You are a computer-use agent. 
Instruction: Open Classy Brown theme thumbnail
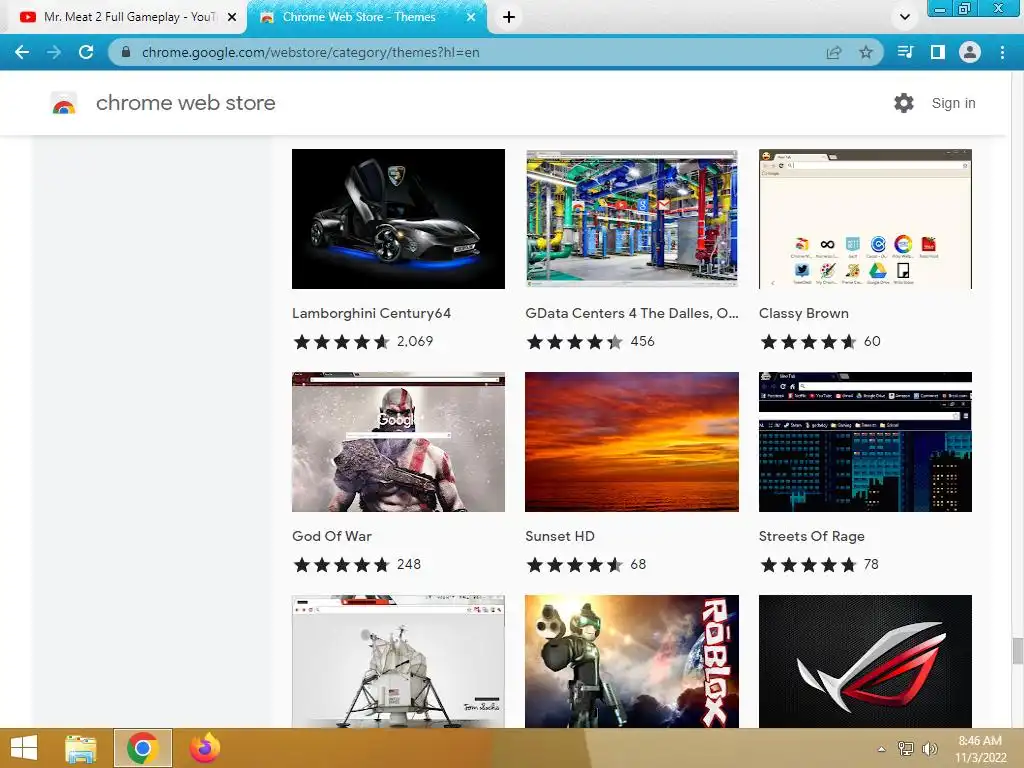click(x=865, y=219)
